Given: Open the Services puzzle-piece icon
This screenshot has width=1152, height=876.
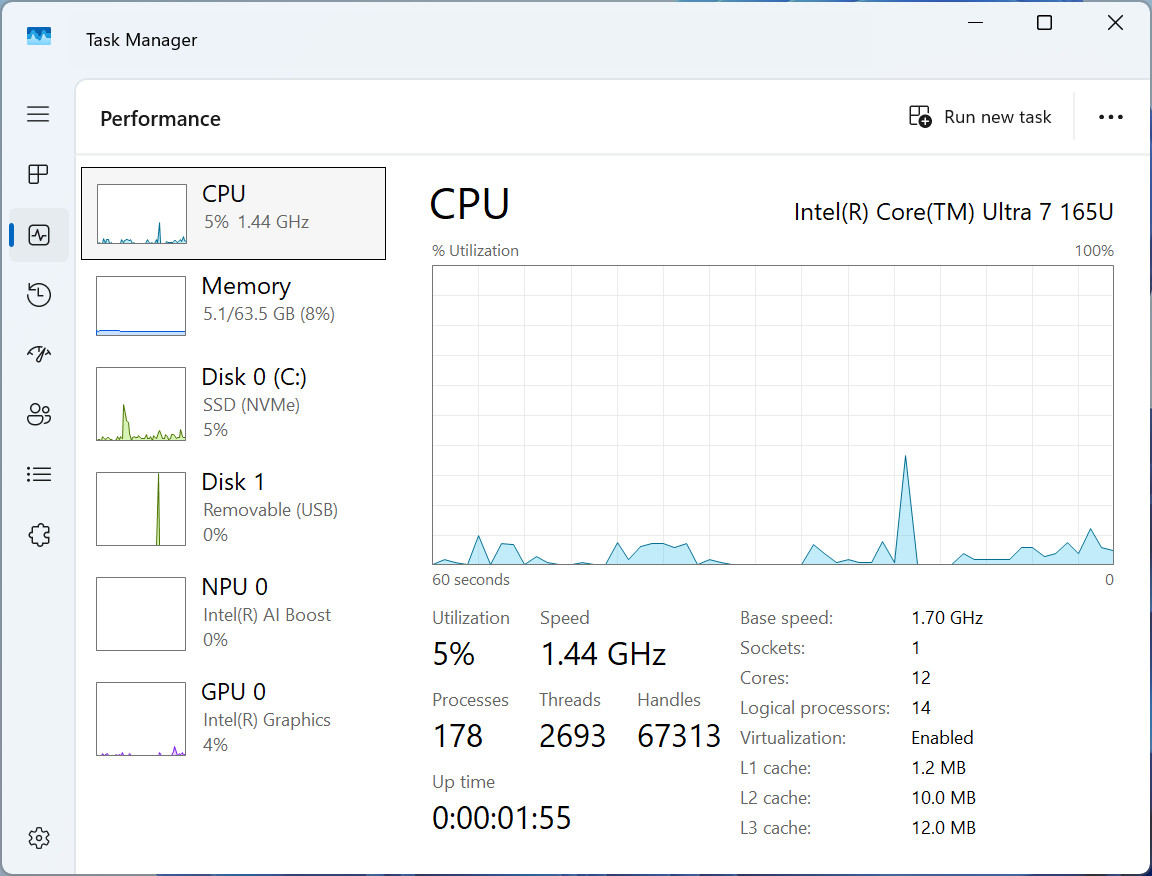Looking at the screenshot, I should pos(39,535).
